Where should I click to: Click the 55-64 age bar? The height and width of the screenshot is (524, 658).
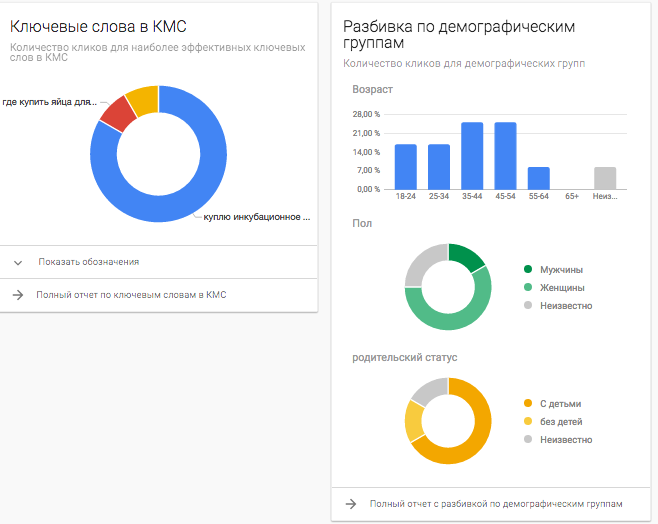[538, 178]
